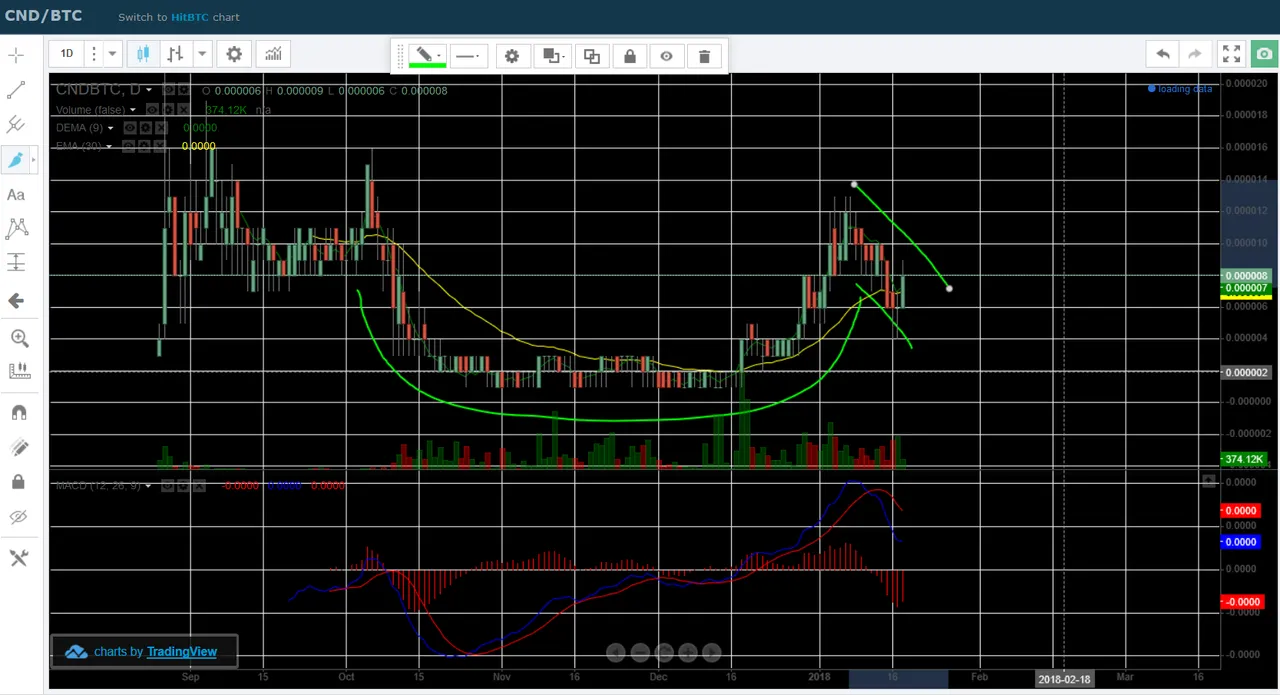Select the trend line drawing tool
Viewport: 1280px width, 695px height.
[x=16, y=90]
